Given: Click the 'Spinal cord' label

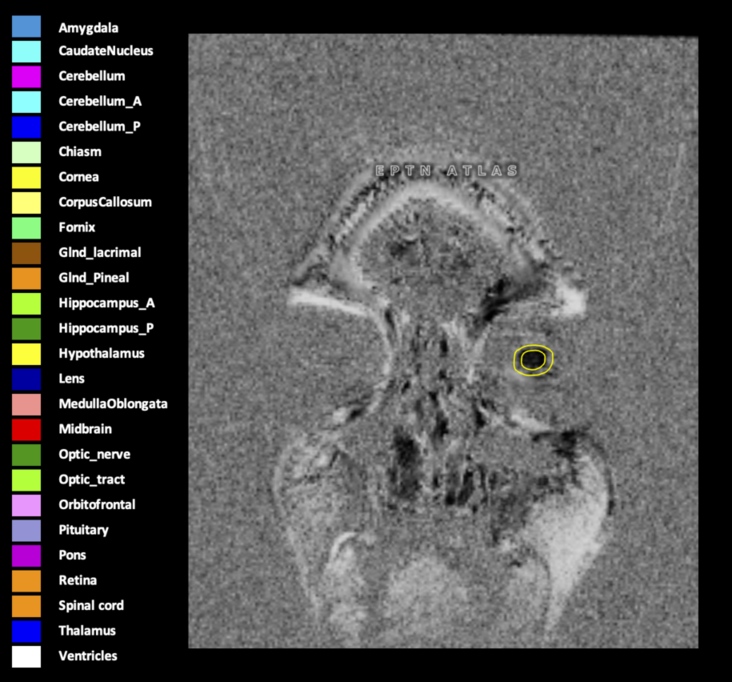Looking at the screenshot, I should point(91,605).
